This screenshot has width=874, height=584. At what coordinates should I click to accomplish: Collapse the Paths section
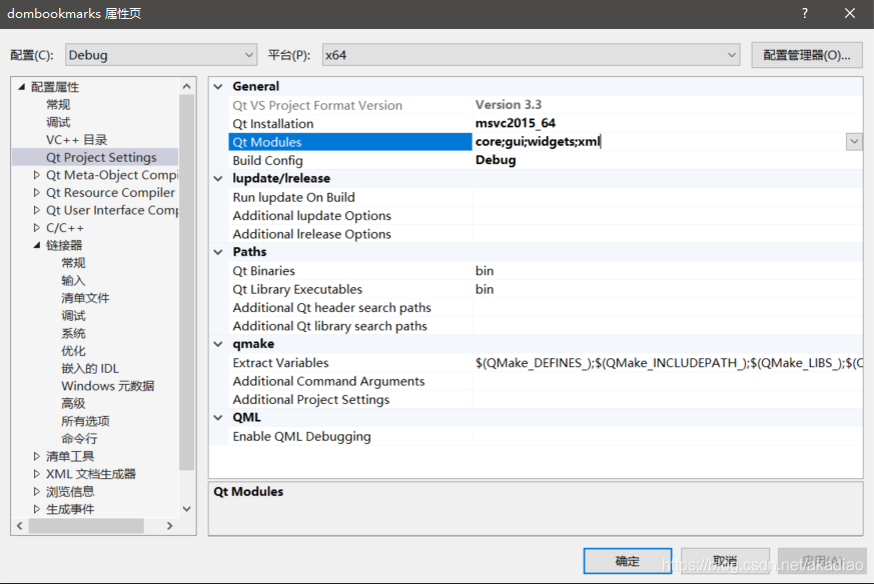click(218, 252)
